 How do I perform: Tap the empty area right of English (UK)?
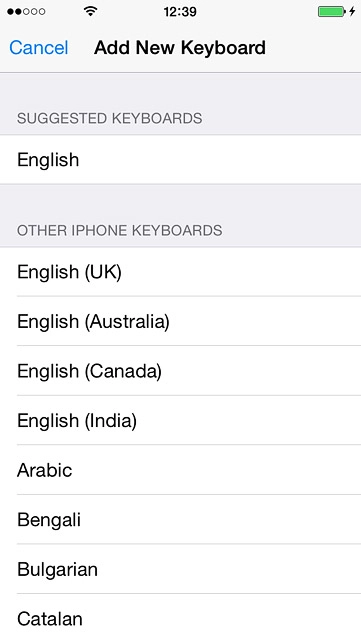pos(241,271)
